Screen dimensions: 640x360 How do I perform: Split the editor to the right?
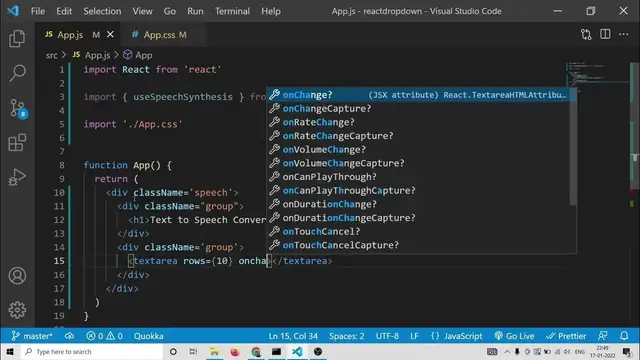pos(605,34)
